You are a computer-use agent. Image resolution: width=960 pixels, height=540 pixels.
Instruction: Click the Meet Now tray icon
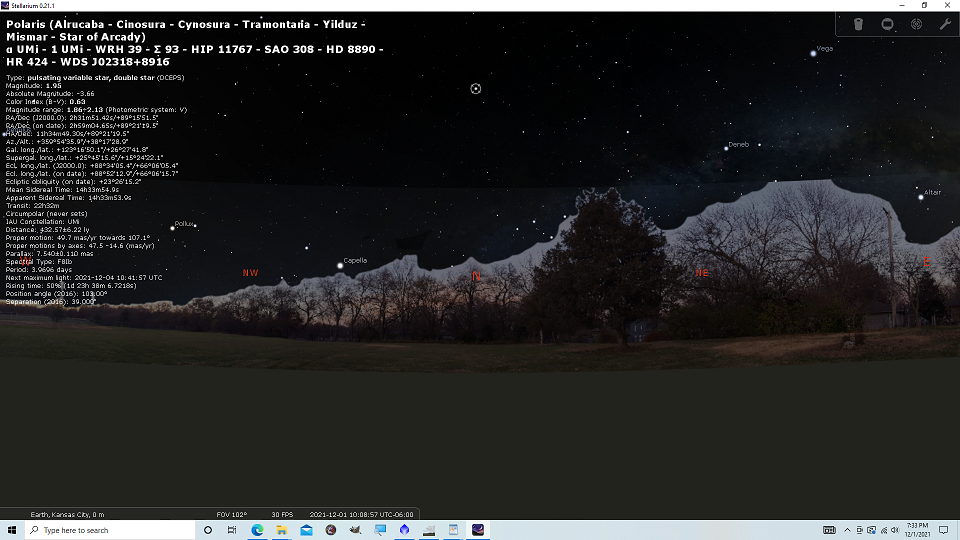[x=860, y=530]
